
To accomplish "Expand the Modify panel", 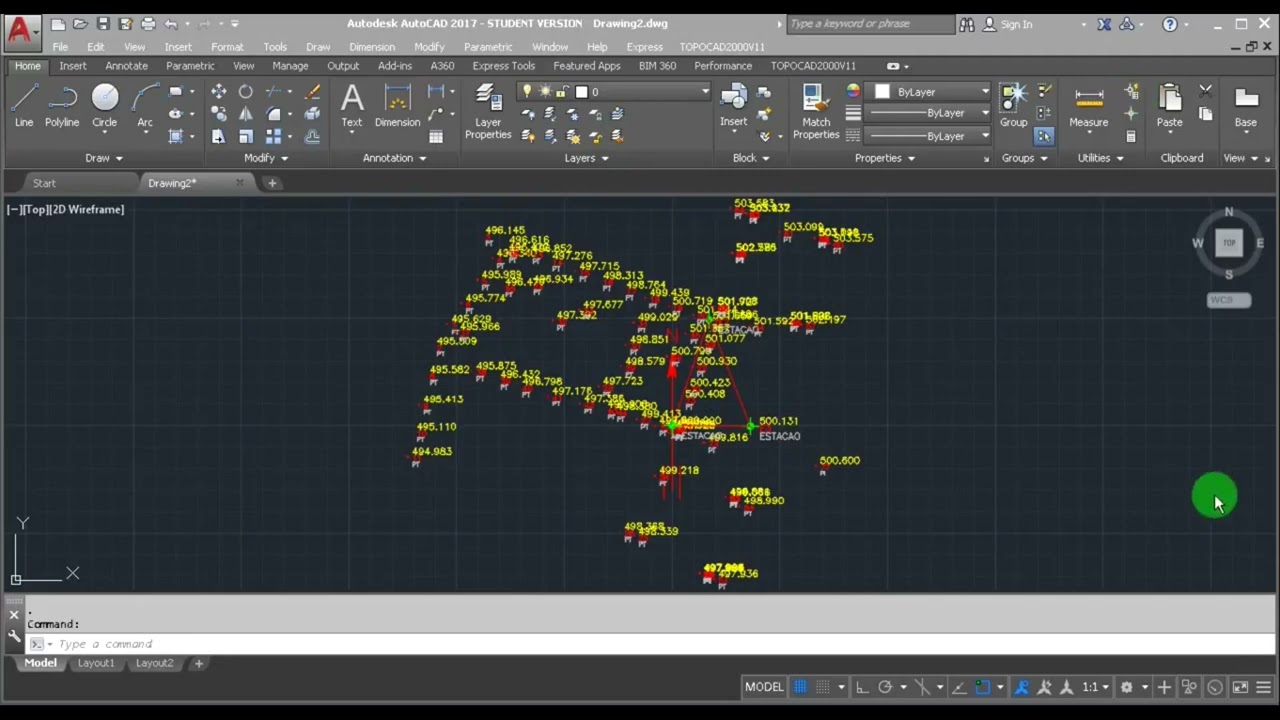I will point(266,158).
